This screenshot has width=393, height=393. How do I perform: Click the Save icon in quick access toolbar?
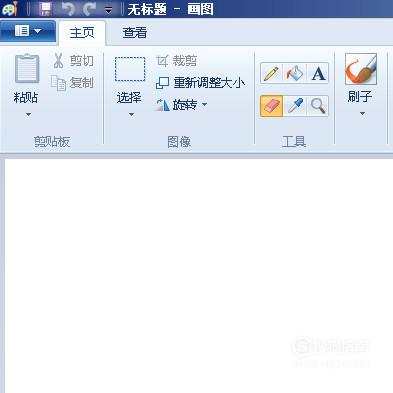45,9
